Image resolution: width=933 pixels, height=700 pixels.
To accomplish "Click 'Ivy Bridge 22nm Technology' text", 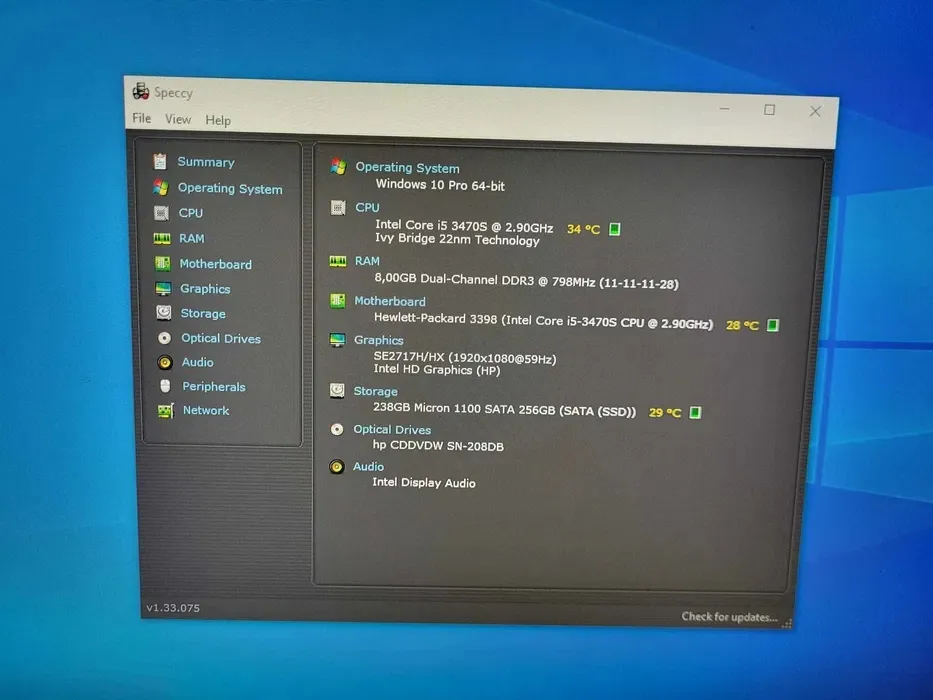I will [x=457, y=239].
